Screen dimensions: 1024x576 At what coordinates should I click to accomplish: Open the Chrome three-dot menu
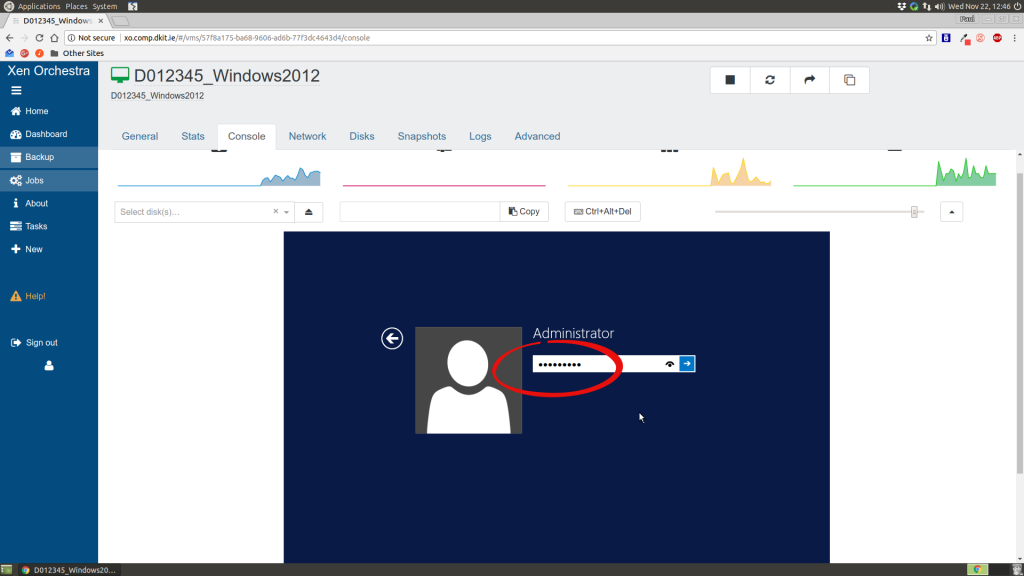[1014, 38]
